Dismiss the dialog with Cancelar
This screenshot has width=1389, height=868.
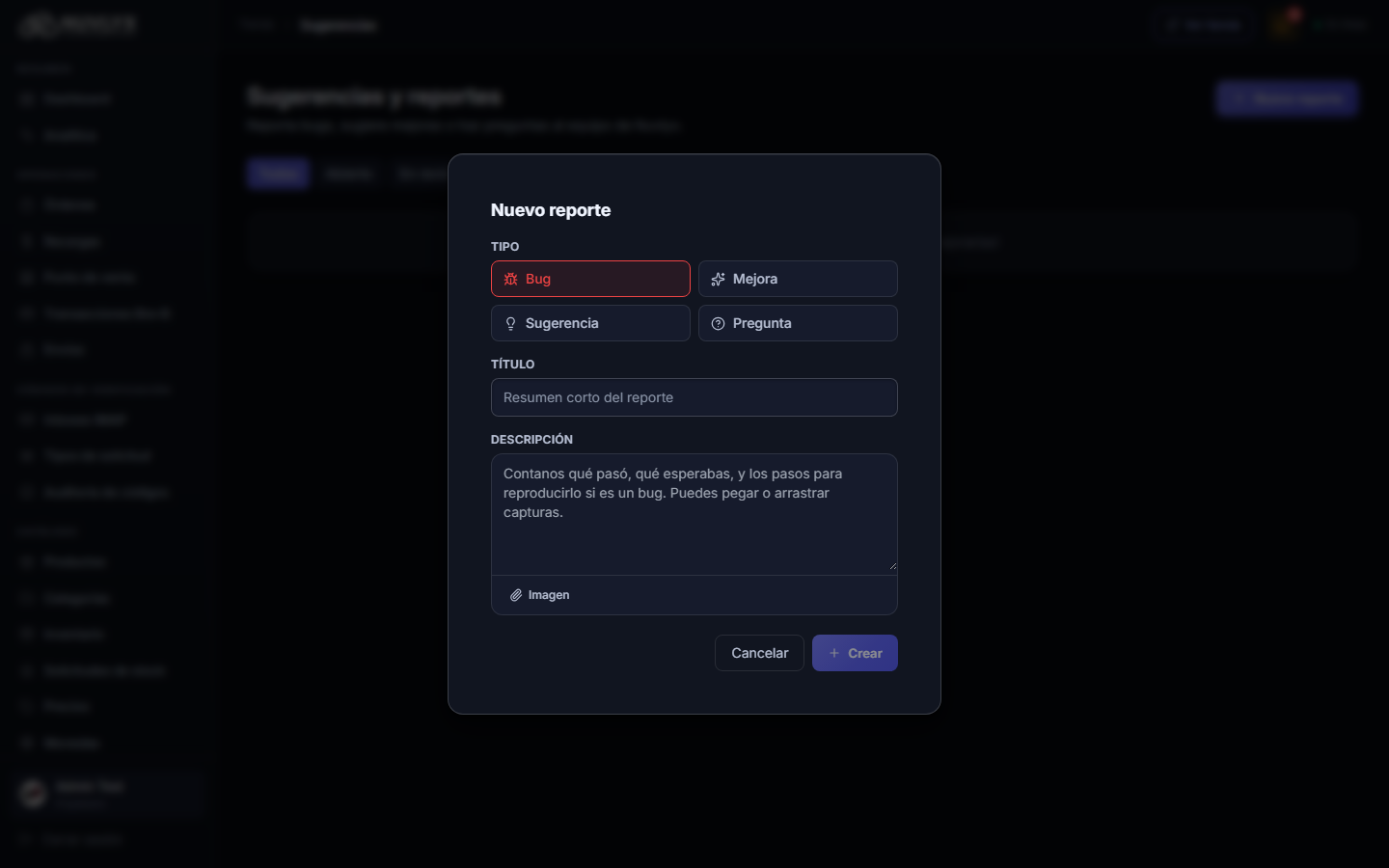pos(759,653)
